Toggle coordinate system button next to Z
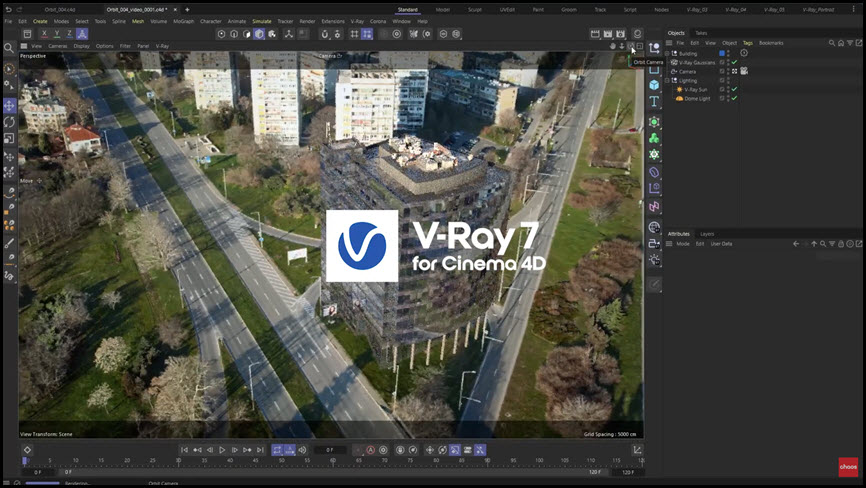Screen dimensions: 866x488 point(82,34)
